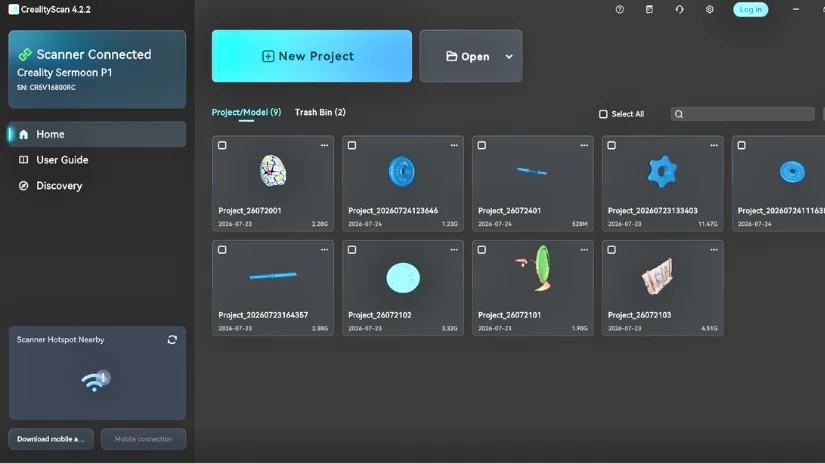The image size is (825, 464).
Task: Expand the Open button dropdown arrow
Action: point(509,56)
